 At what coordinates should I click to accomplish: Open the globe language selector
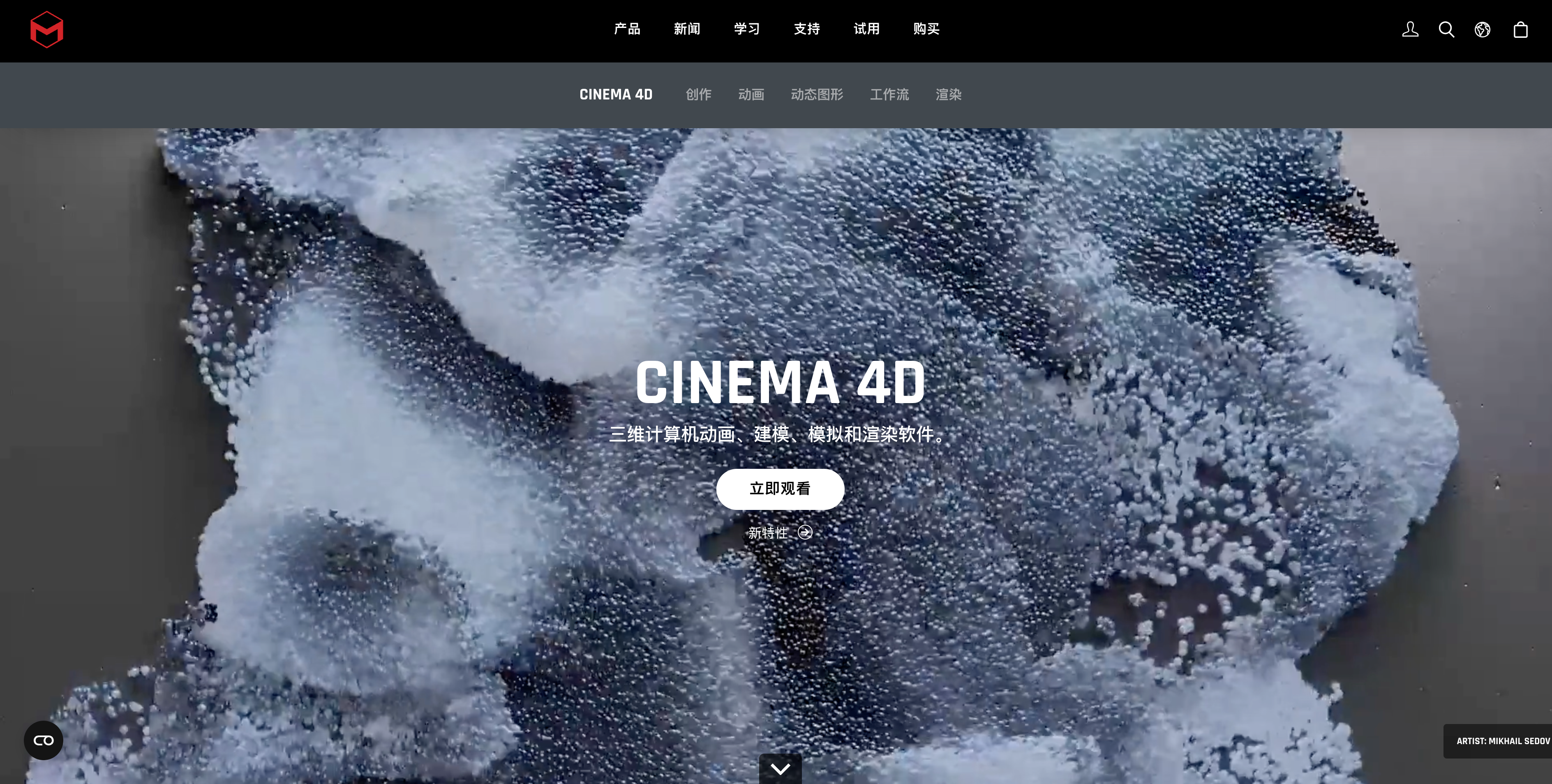pos(1482,30)
